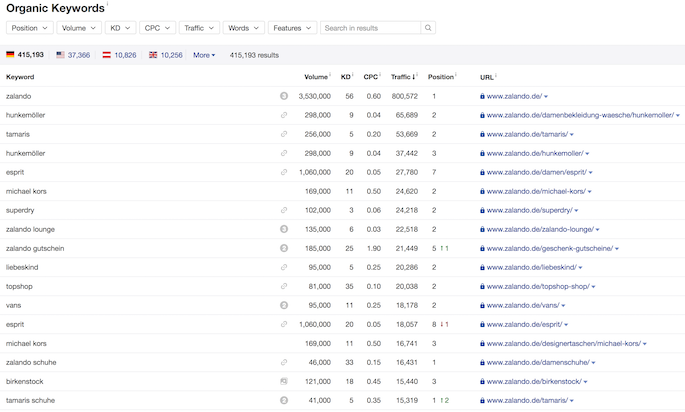Screen dimensions: 685x412
Task: Click SERP features icon in zalando lounge row
Action: point(284,229)
